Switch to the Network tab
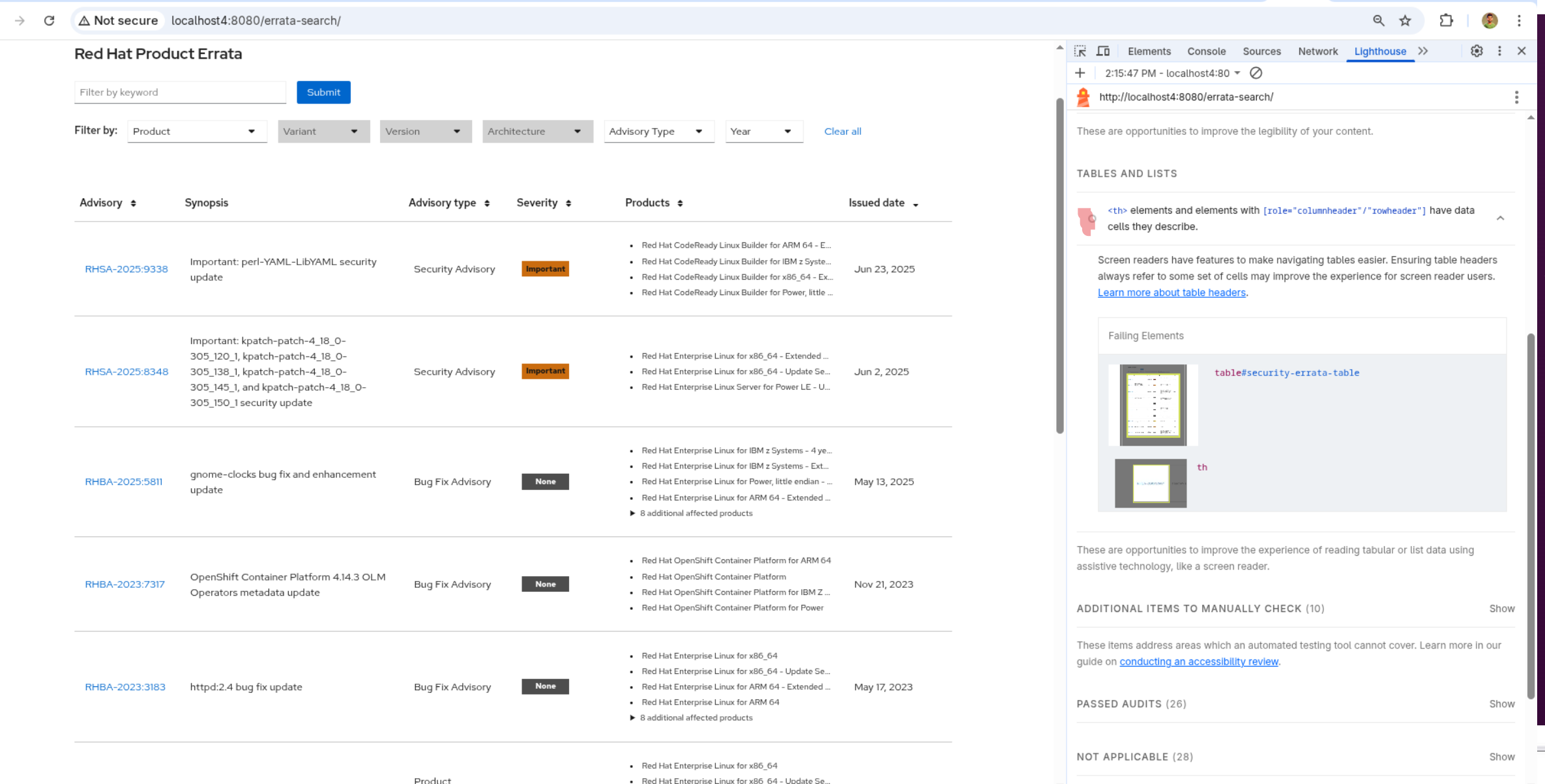 (1317, 51)
